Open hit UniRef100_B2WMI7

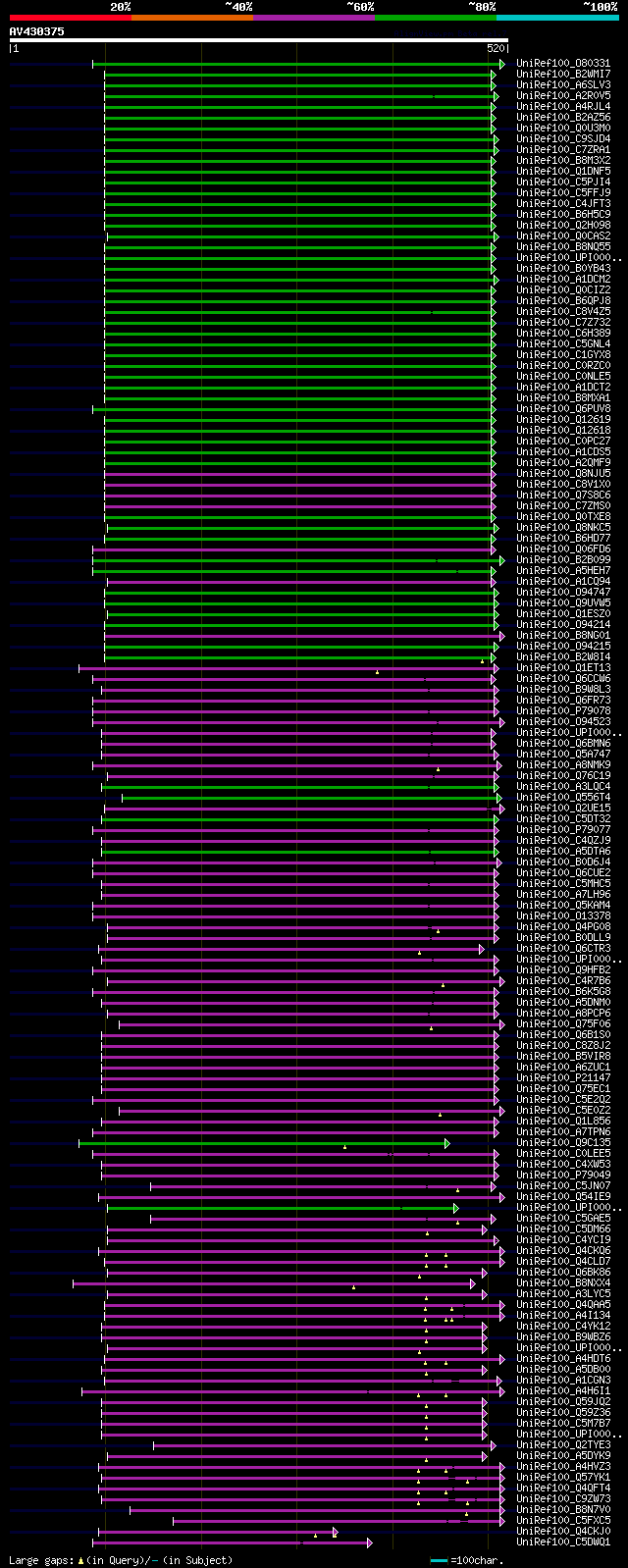(563, 75)
